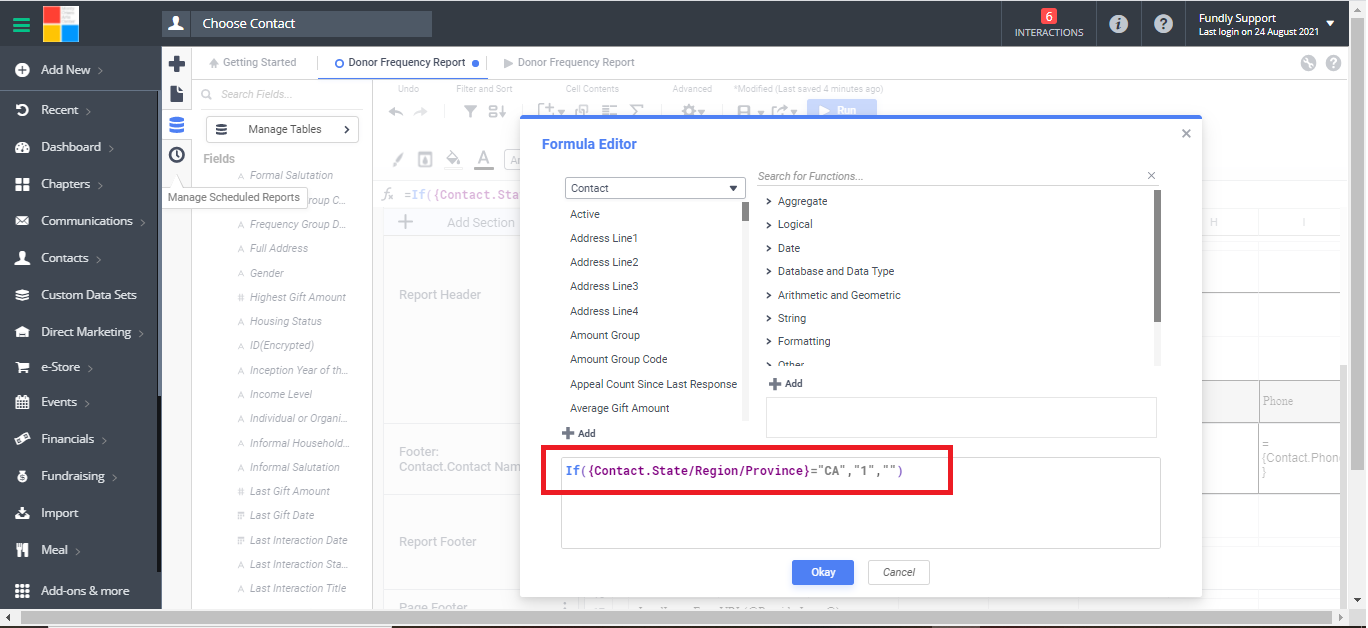
Task: Open the Interactions notification counter
Action: point(1049,23)
